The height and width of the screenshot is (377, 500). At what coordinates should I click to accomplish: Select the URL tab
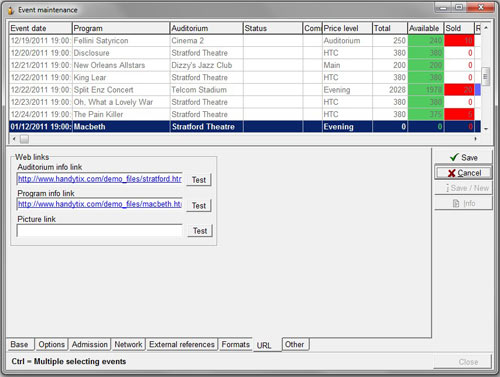267,345
